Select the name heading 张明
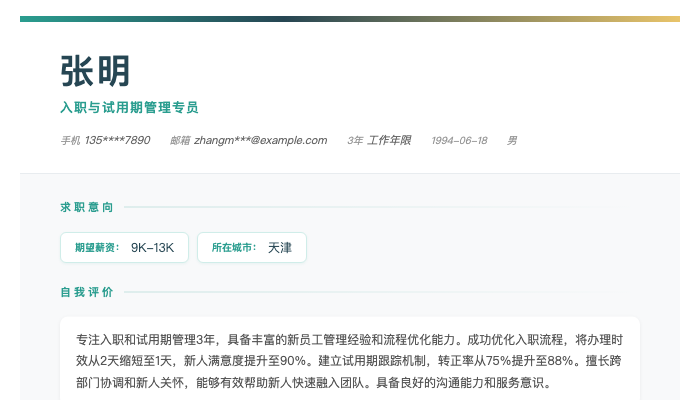 coord(95,71)
